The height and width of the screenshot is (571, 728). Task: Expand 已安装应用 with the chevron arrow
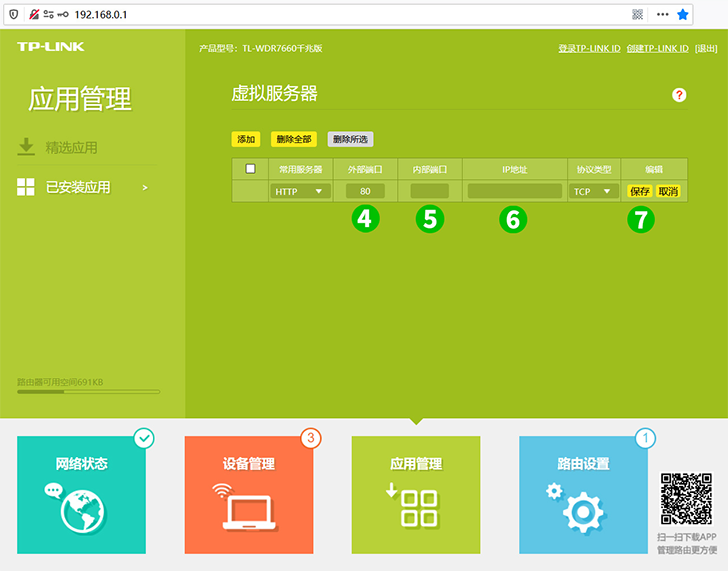tap(145, 188)
